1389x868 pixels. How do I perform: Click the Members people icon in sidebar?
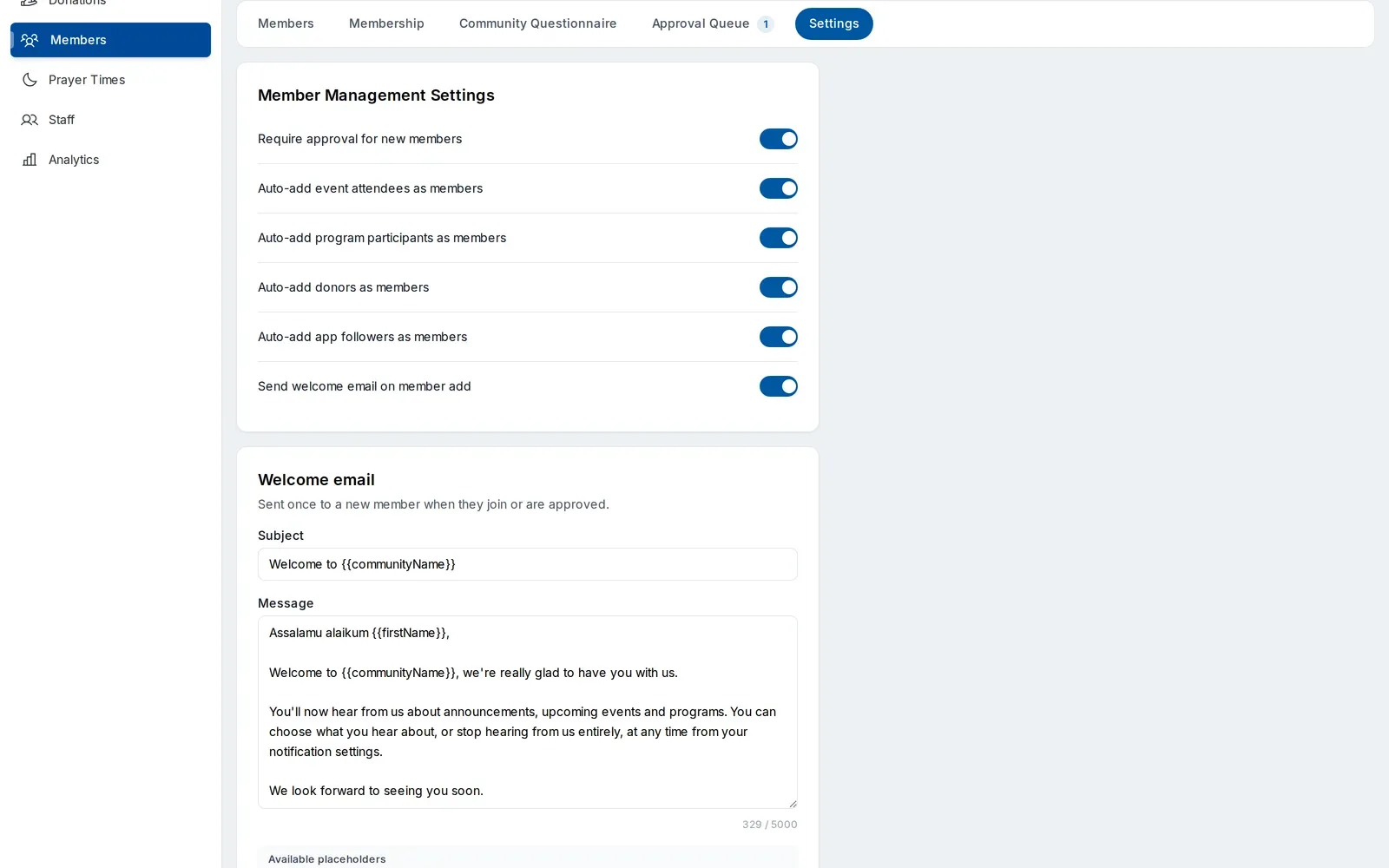(x=30, y=40)
